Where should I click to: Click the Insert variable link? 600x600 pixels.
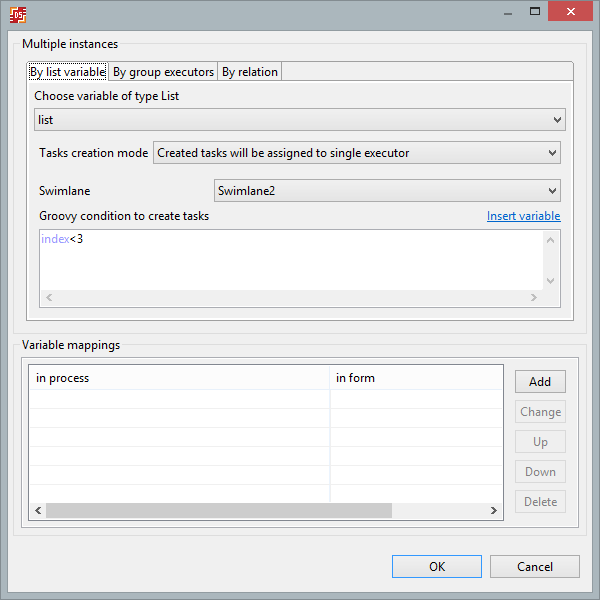523,216
